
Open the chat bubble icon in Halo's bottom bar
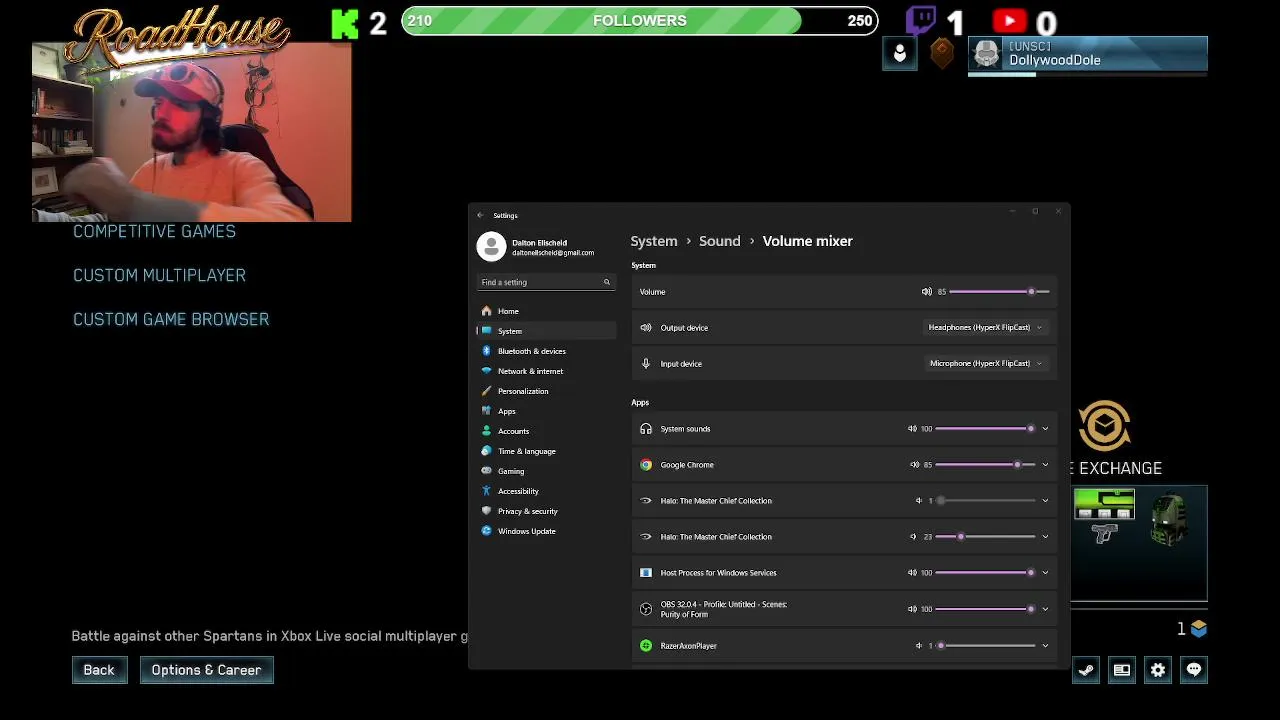[1193, 670]
